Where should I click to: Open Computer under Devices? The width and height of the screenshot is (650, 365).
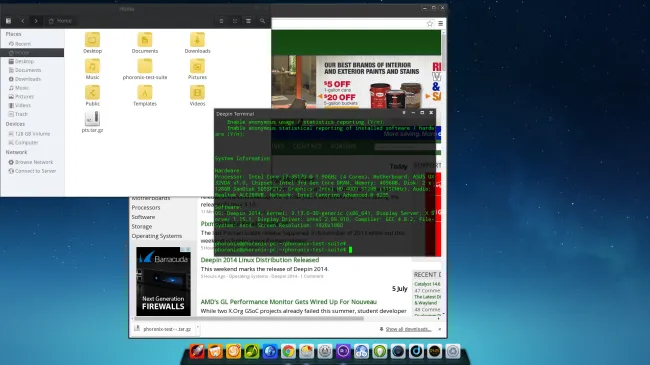coord(32,142)
